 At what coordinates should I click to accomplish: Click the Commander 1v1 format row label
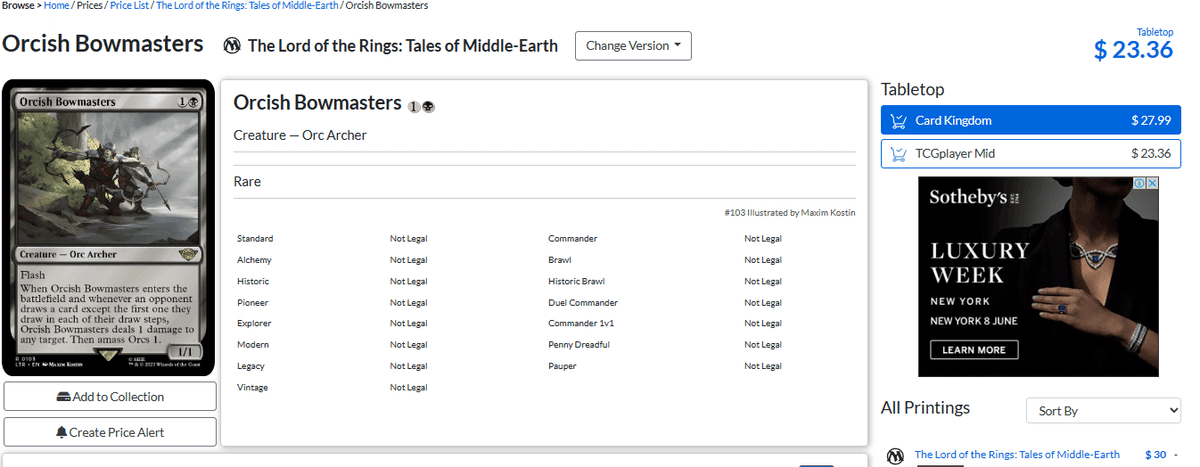(x=581, y=323)
